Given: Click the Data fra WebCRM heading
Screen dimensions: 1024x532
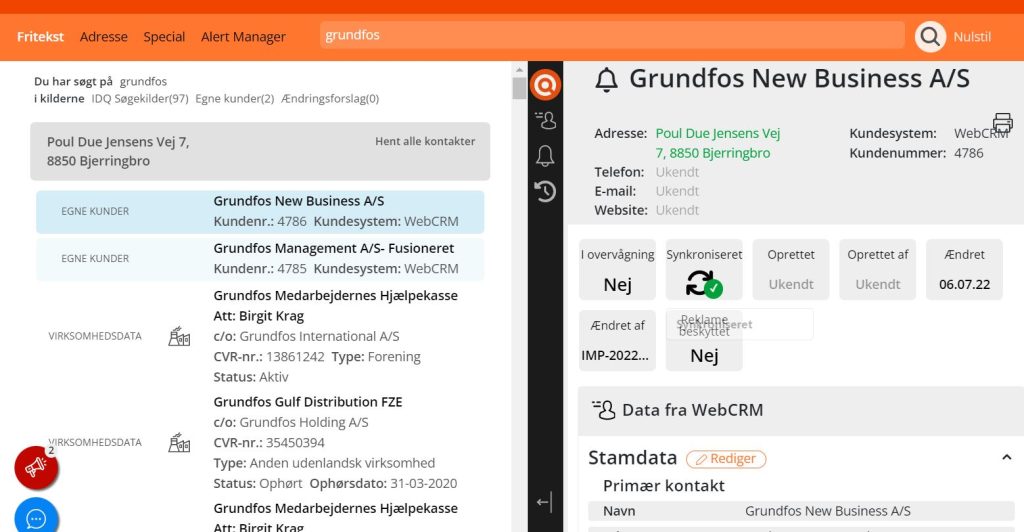Looking at the screenshot, I should coord(692,410).
